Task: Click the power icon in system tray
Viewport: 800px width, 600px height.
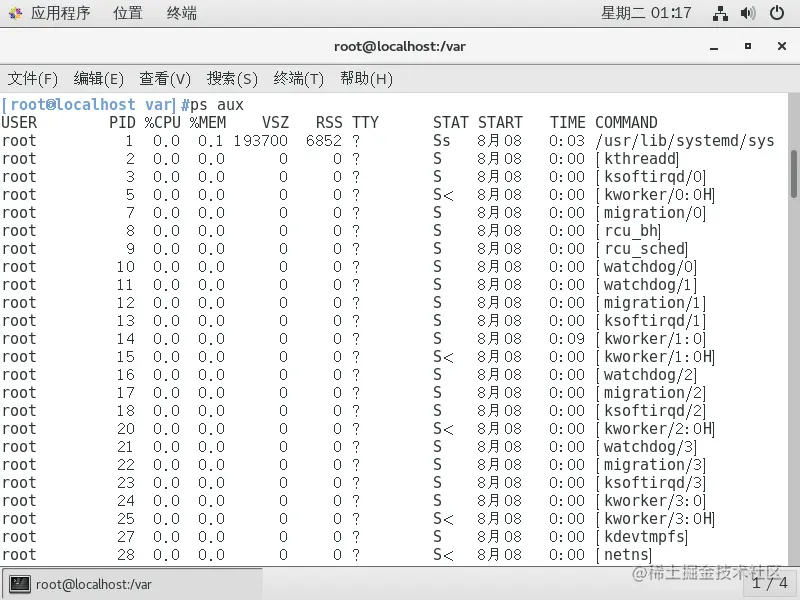Action: [x=777, y=13]
